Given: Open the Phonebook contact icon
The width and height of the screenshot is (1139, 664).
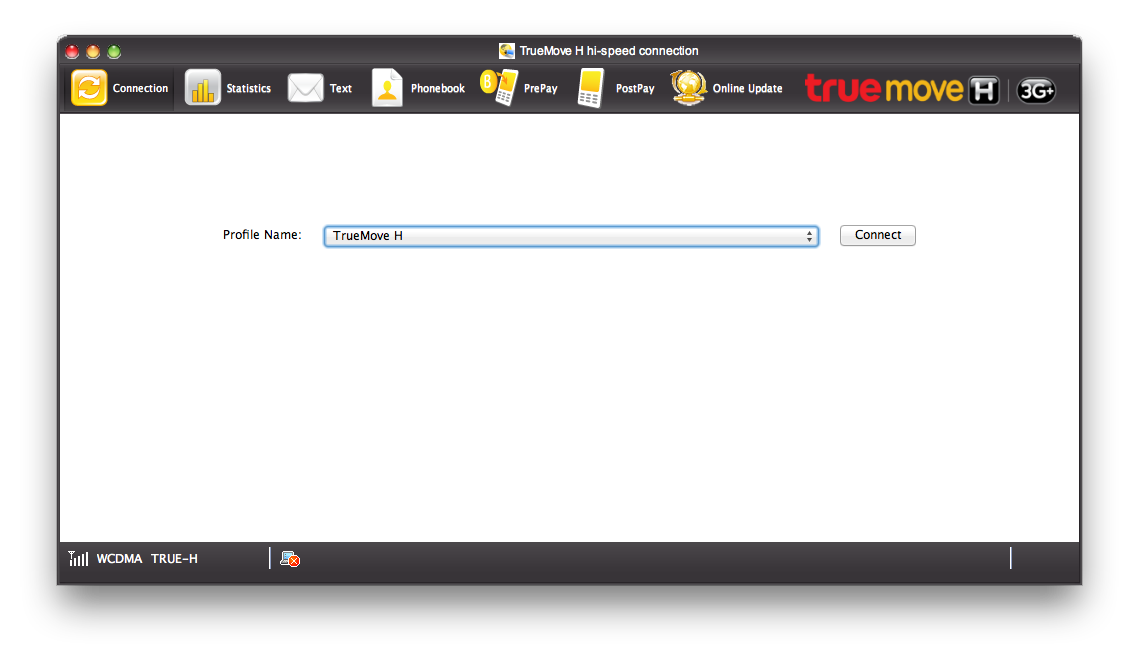Looking at the screenshot, I should (x=387, y=88).
